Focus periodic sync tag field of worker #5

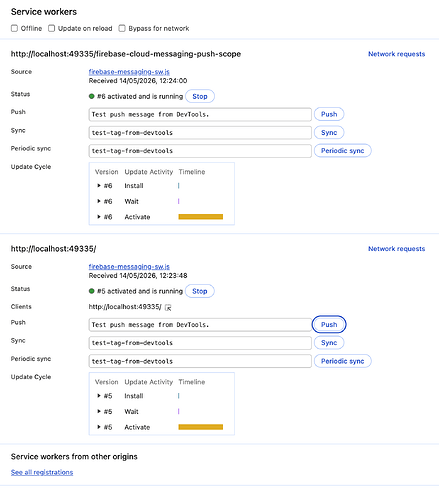pos(200,361)
